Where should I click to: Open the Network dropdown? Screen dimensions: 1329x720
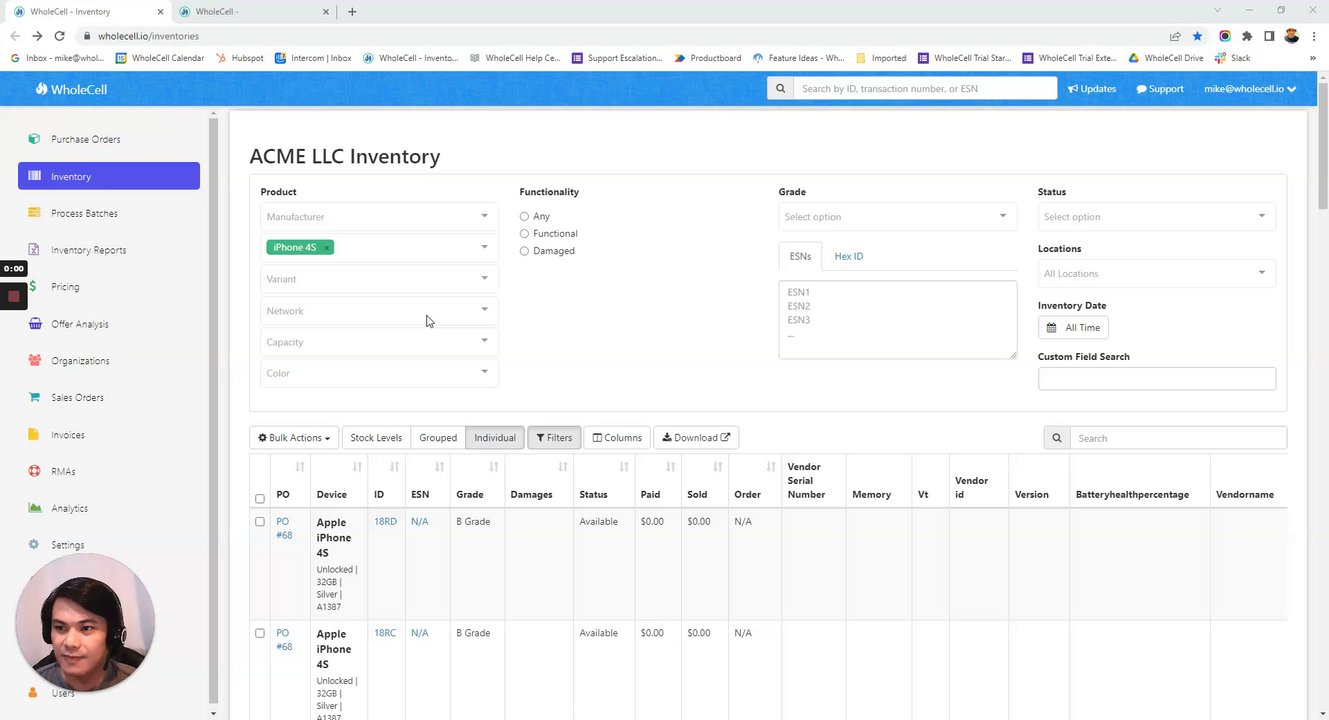[379, 310]
